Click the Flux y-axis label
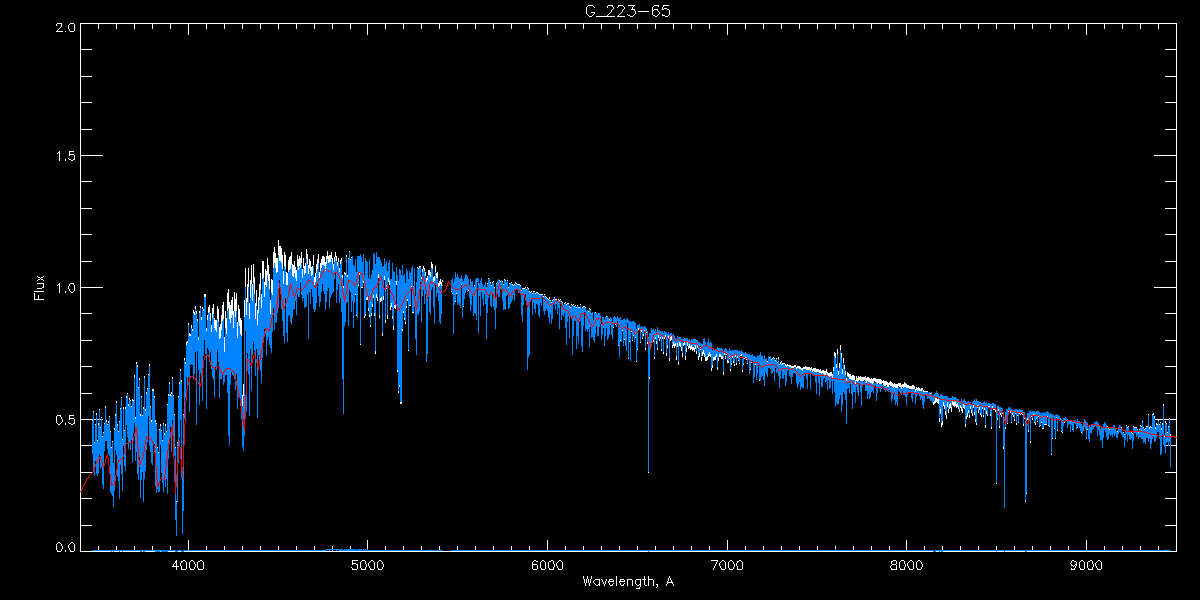This screenshot has height=600, width=1200. (40, 288)
